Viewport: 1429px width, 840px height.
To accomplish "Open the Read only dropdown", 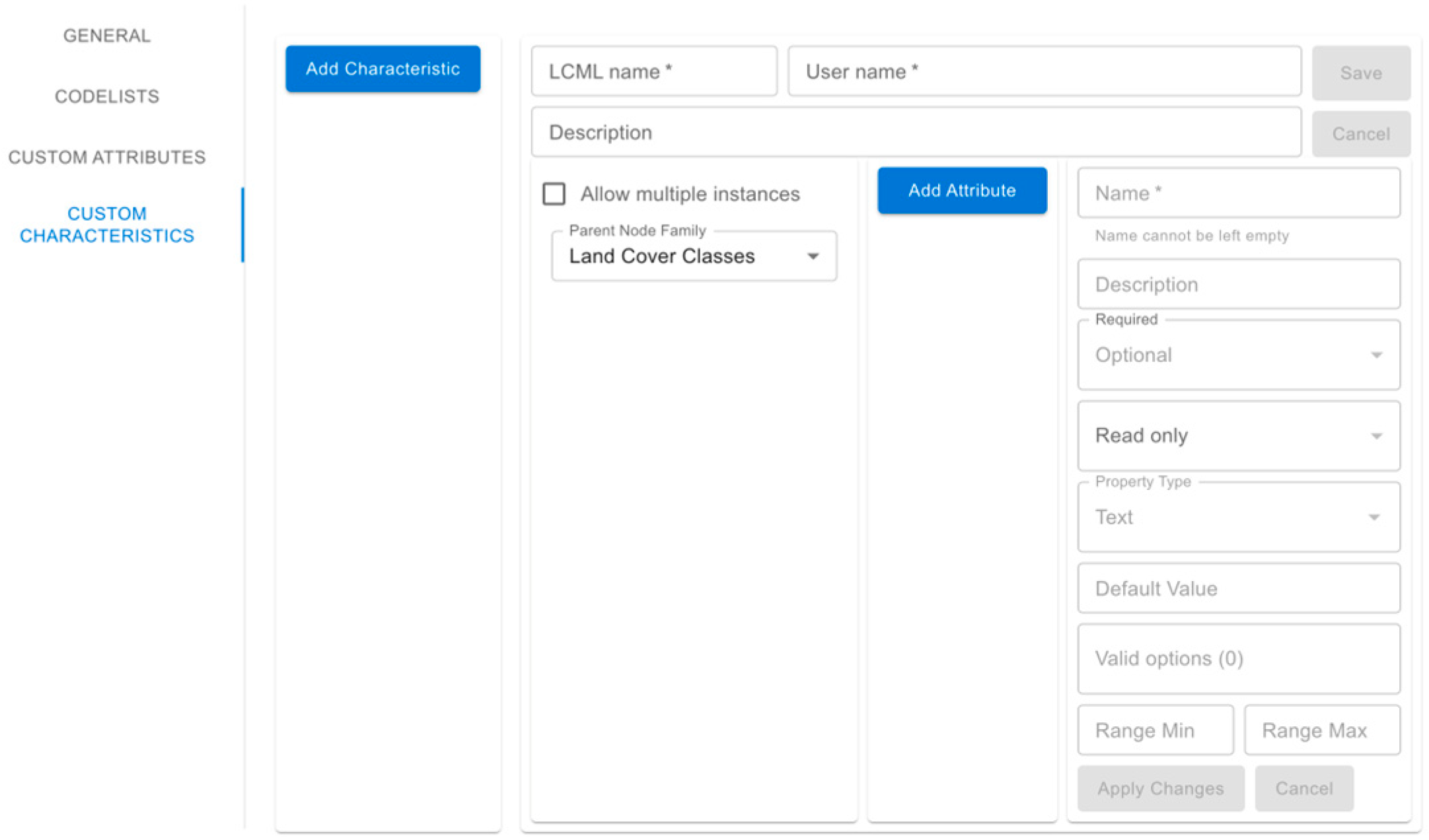I will [1238, 436].
